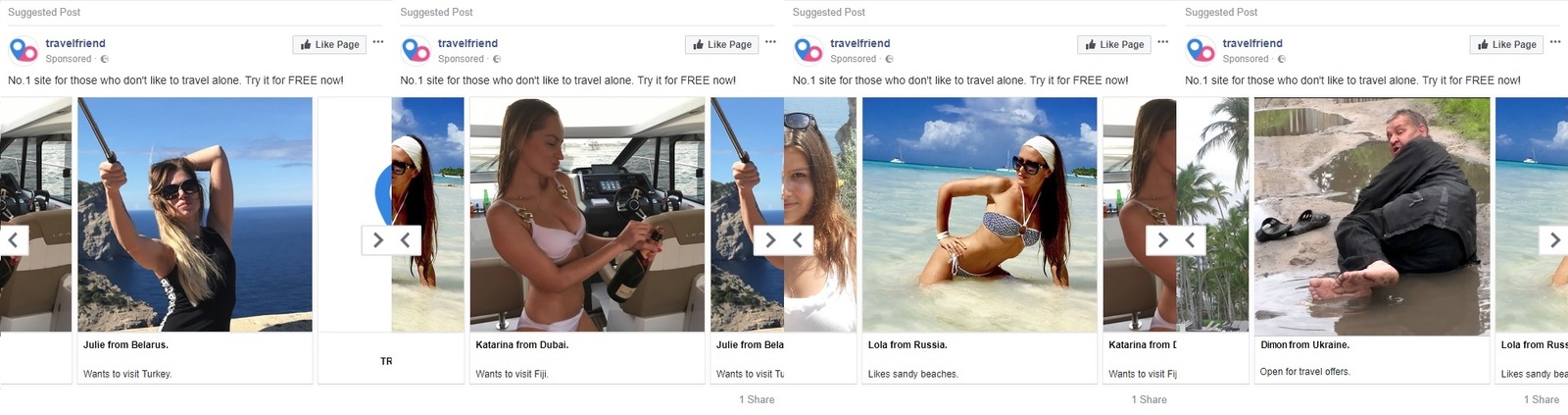
Task: Open travelfriend page name in second post
Action: coord(467,43)
